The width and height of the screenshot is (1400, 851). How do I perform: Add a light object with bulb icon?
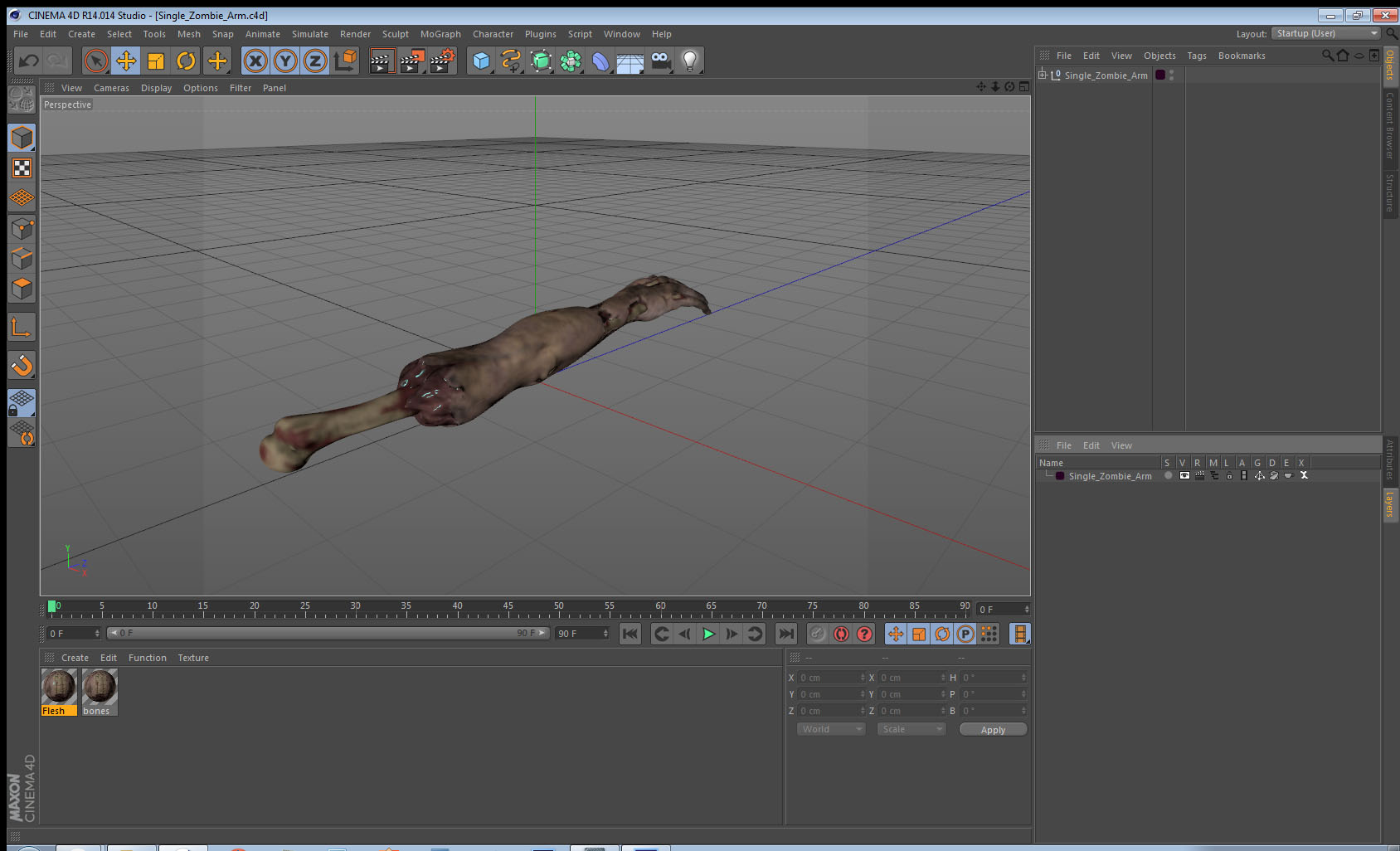coord(689,61)
